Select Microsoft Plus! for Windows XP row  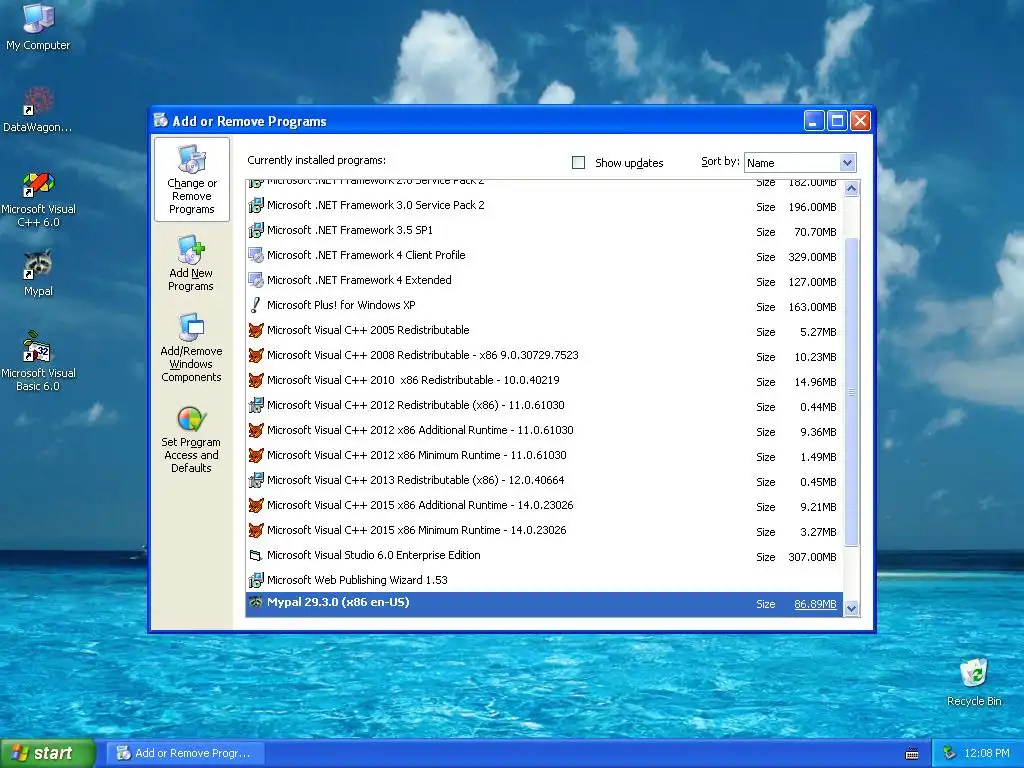coord(544,306)
